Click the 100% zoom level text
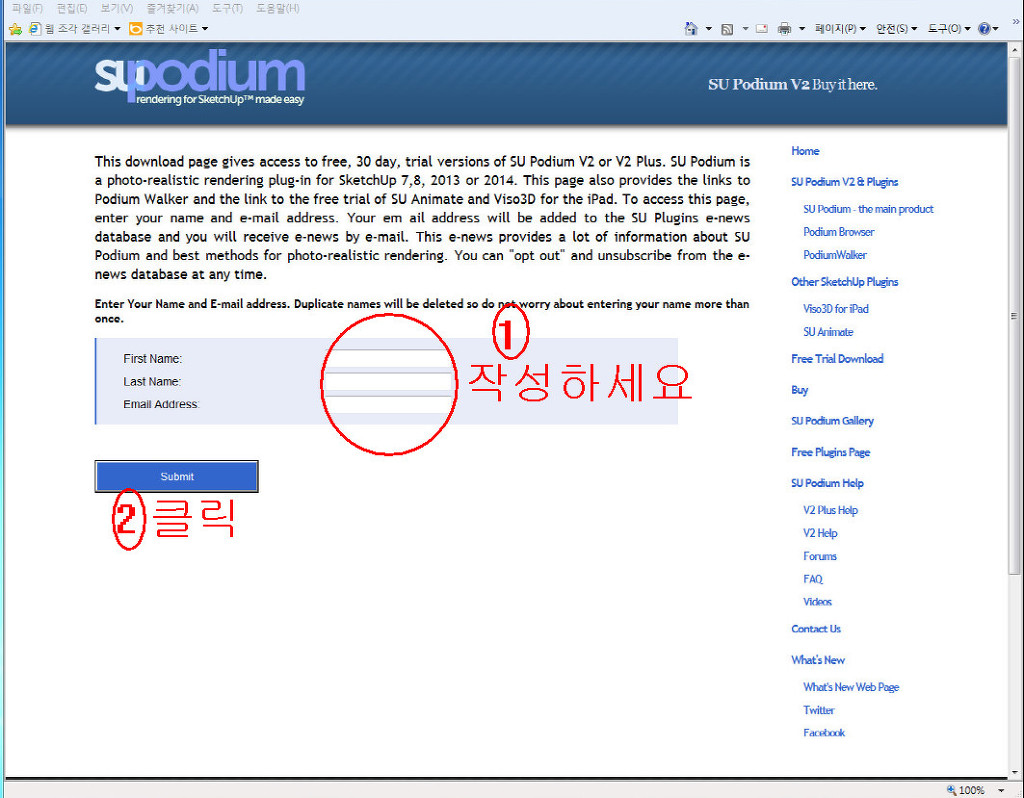1024x798 pixels. [972, 791]
